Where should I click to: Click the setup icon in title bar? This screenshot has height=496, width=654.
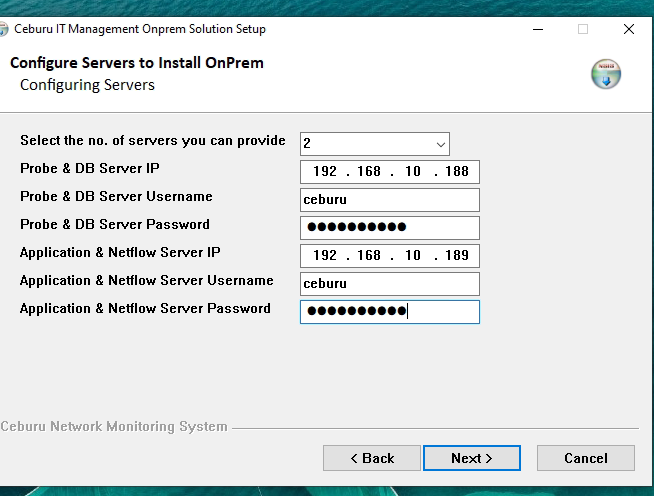click(3, 29)
